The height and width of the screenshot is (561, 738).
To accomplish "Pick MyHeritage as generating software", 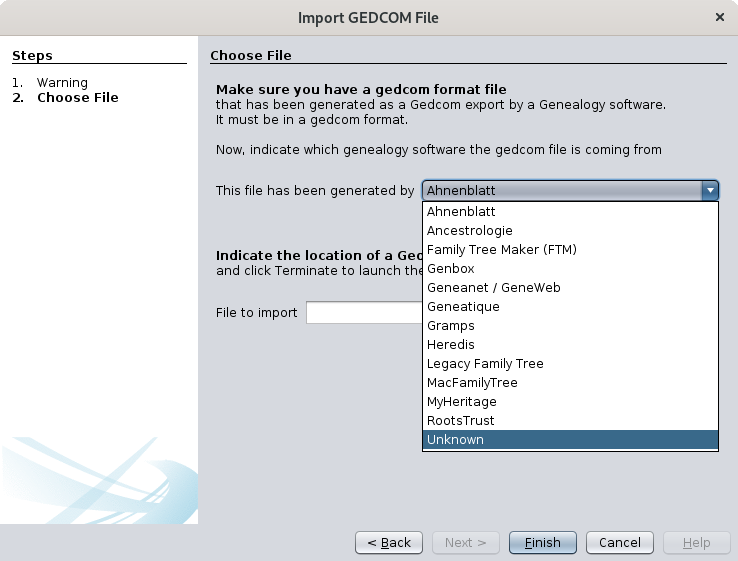I will pyautogui.click(x=570, y=401).
